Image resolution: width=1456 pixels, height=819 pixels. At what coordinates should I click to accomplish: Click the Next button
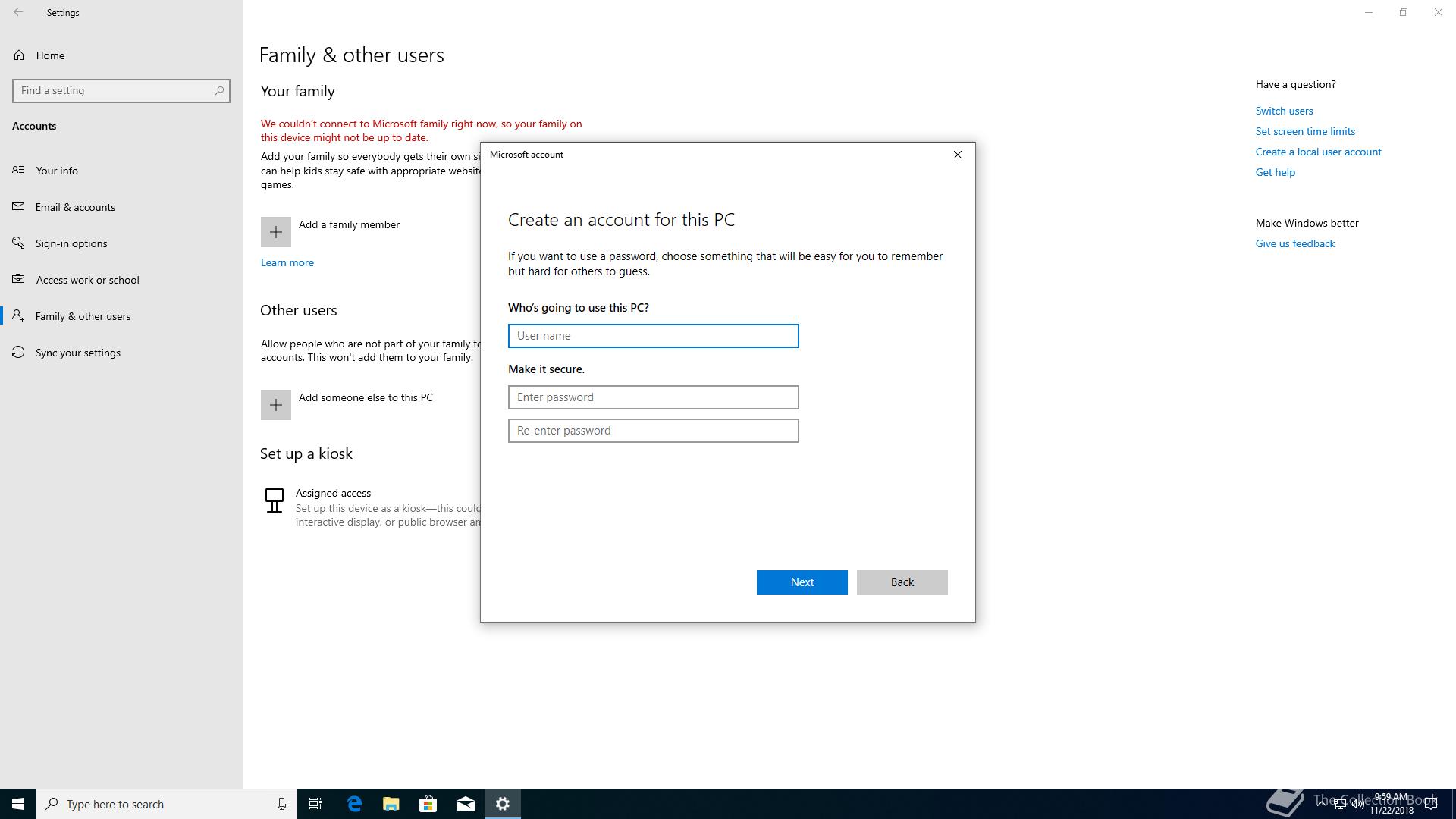[x=802, y=582]
